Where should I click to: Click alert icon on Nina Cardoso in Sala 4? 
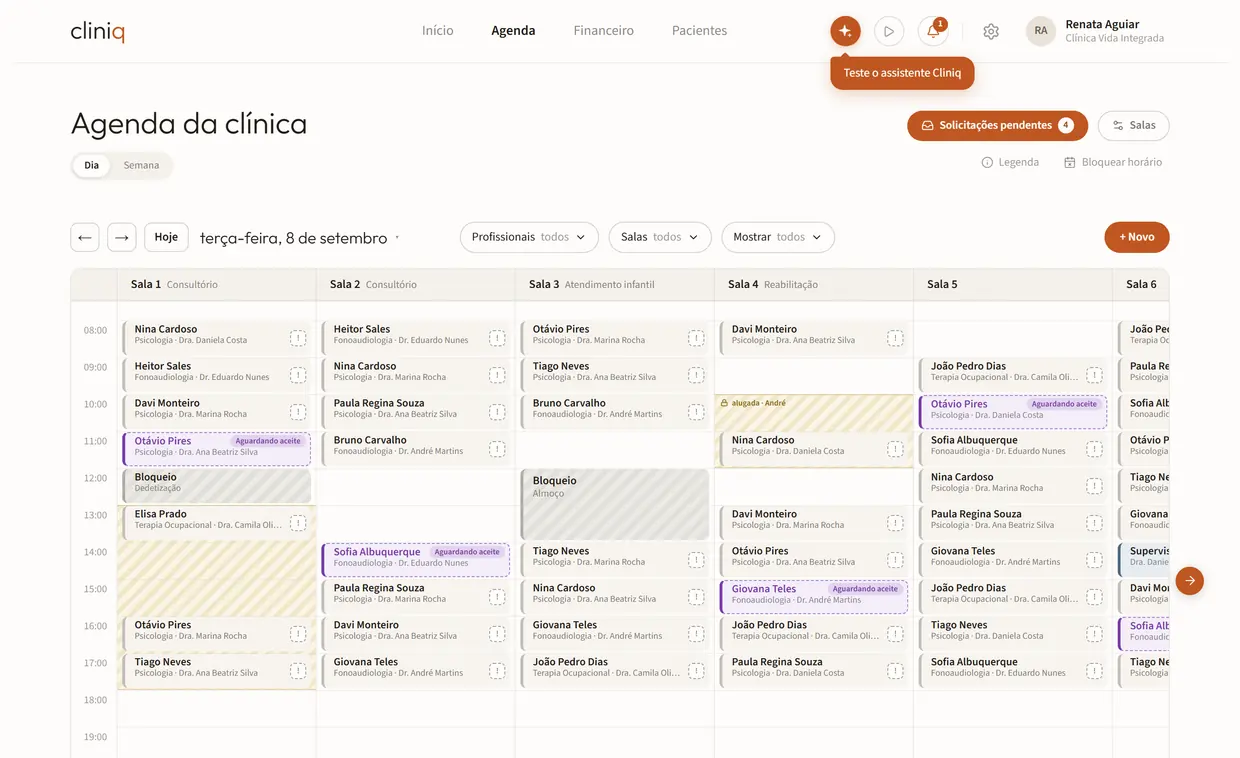click(x=895, y=449)
